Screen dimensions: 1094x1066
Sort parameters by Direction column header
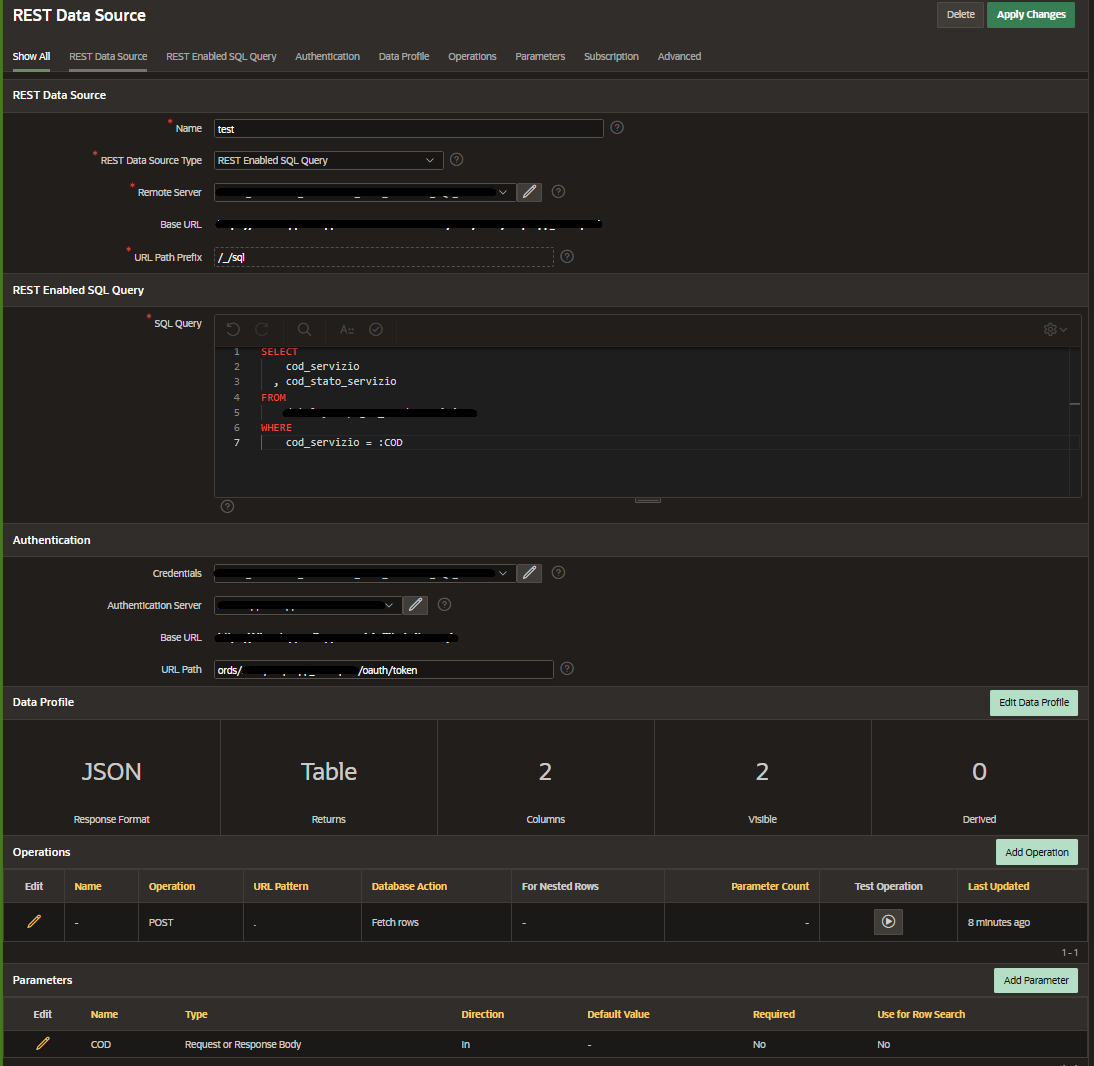[x=483, y=1014]
